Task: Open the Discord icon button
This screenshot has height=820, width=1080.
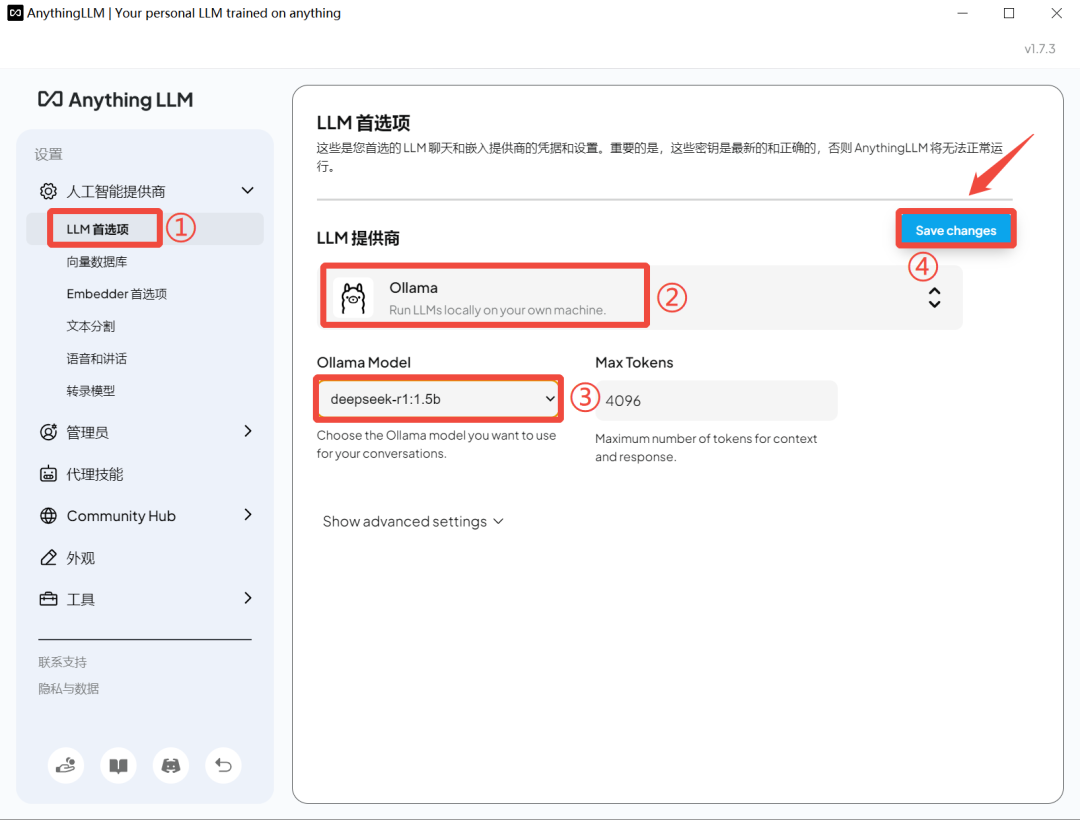Action: pos(171,766)
